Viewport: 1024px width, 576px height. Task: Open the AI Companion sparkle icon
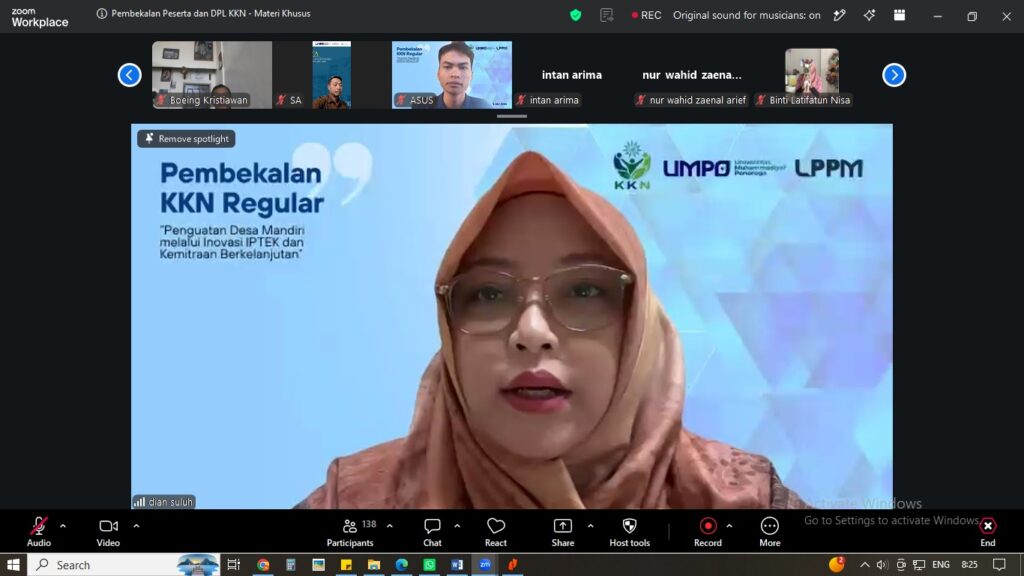click(869, 15)
